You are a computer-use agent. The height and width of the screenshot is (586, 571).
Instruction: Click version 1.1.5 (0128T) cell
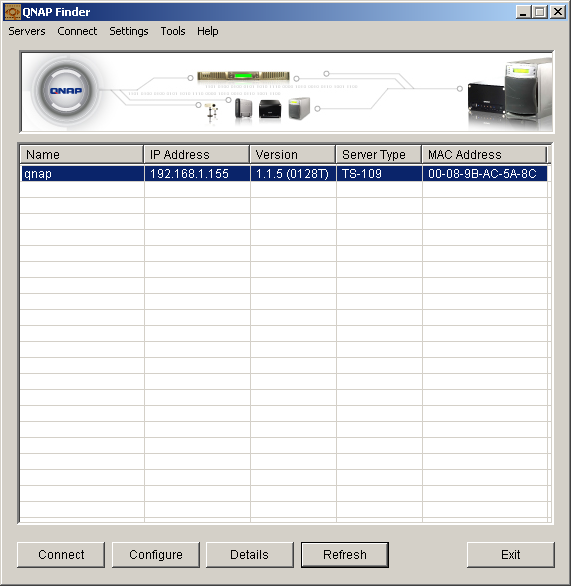[x=293, y=174]
